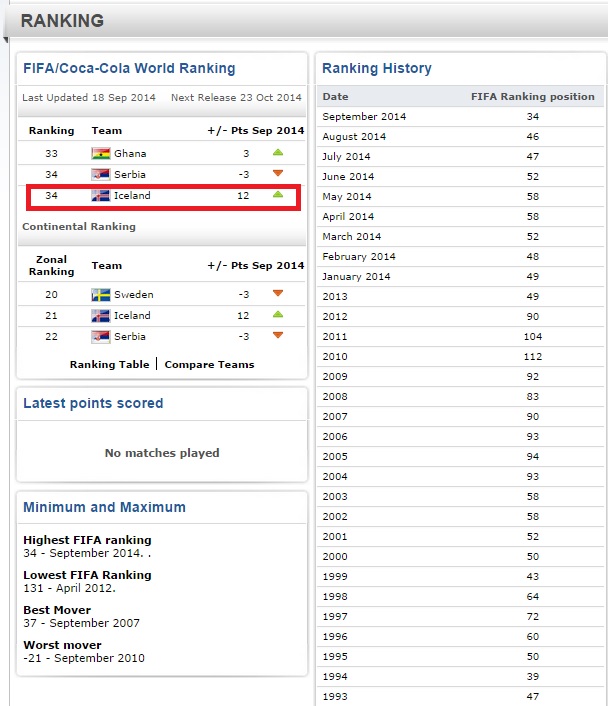Click the green arrow in the highlighted Iceland row
608x706 pixels.
278,196
